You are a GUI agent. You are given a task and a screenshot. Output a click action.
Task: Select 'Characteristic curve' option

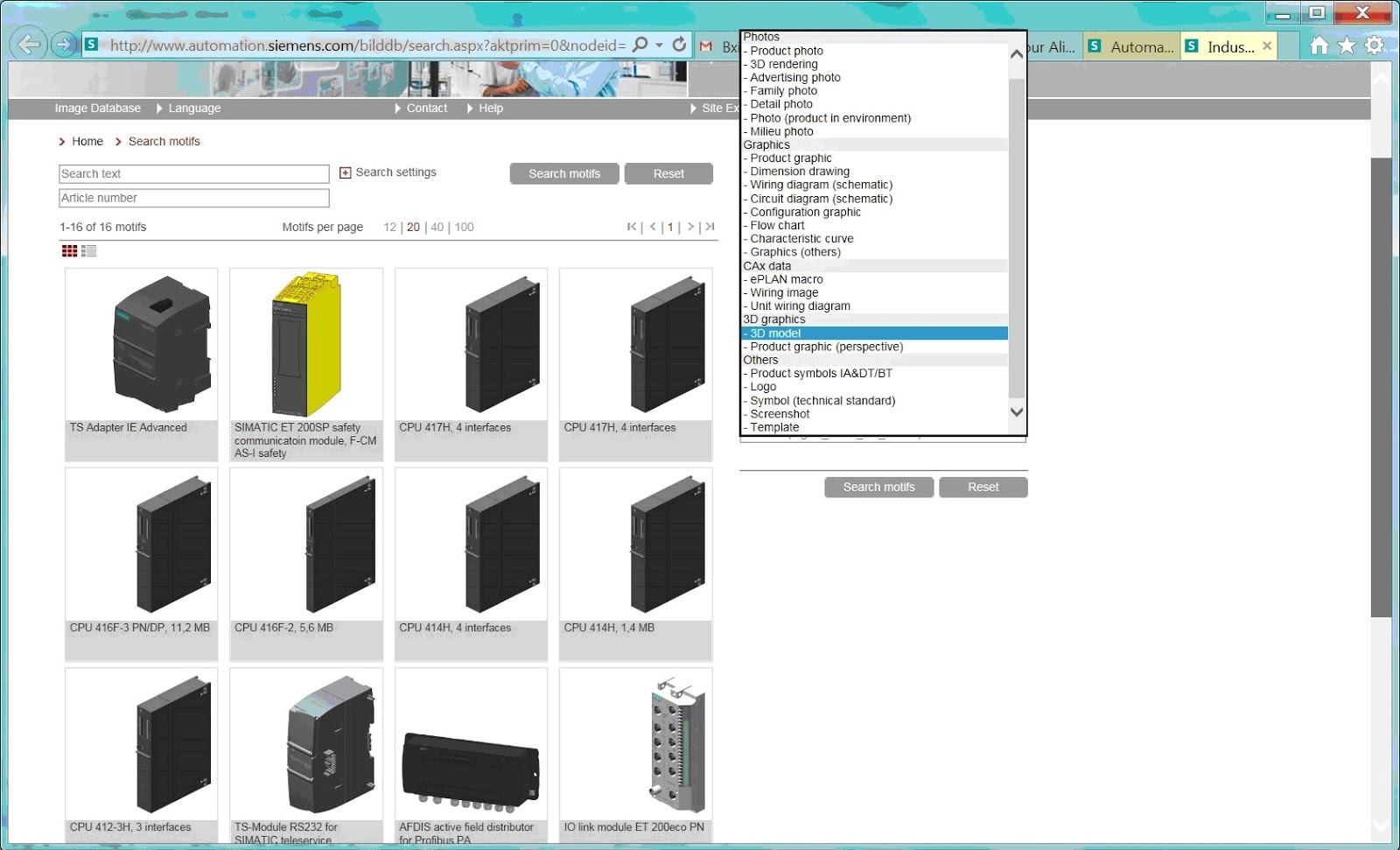[x=875, y=239]
